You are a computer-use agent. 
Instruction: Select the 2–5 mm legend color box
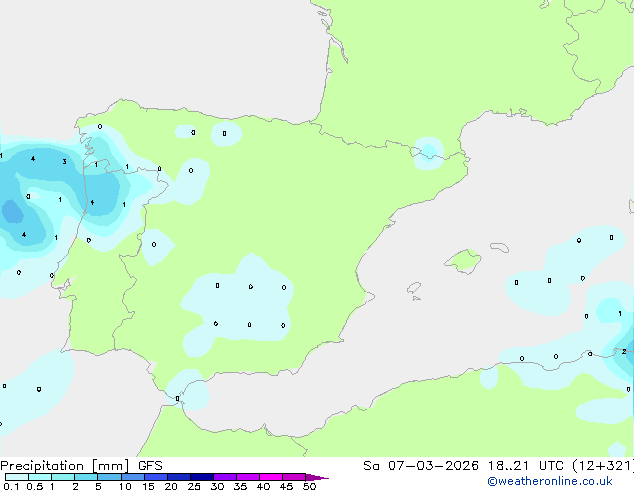pyautogui.click(x=86, y=477)
